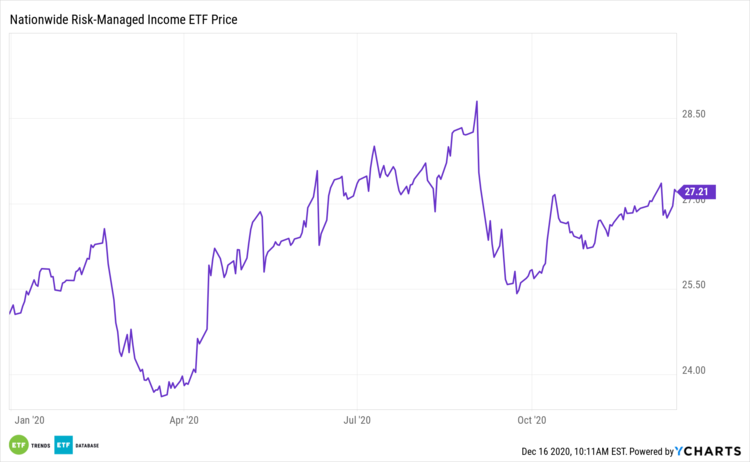Click the highest peak of the price line
This screenshot has height=462, width=750.
(x=477, y=101)
